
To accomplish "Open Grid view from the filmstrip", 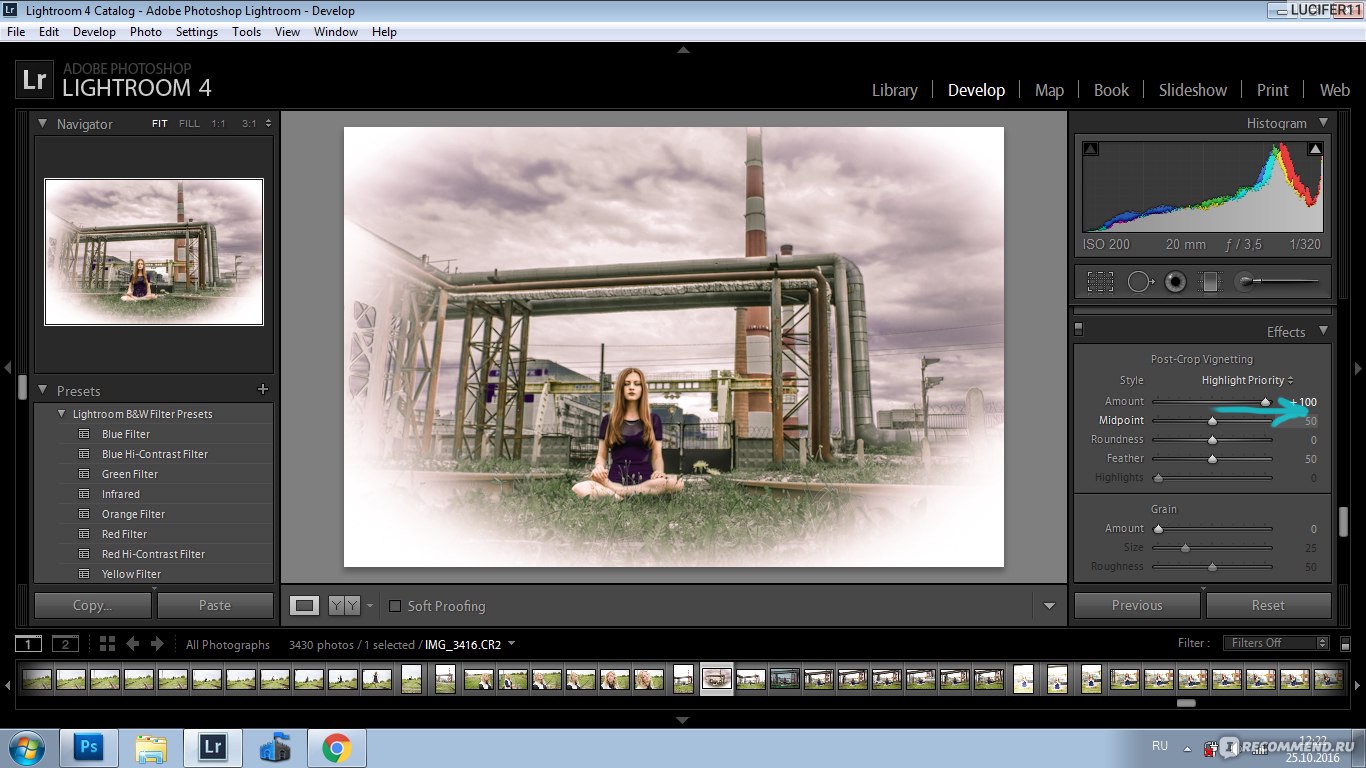I will [x=107, y=644].
